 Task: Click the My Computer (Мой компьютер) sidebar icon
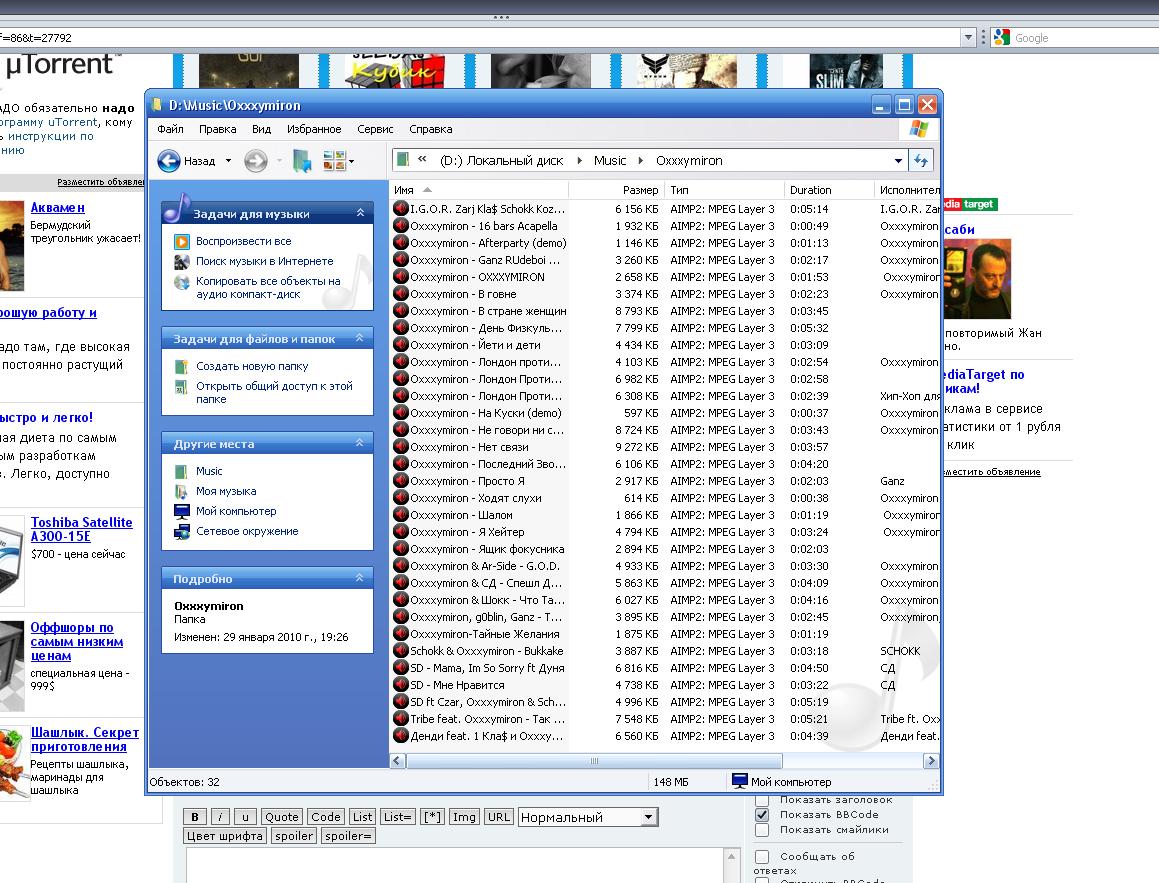coord(181,511)
